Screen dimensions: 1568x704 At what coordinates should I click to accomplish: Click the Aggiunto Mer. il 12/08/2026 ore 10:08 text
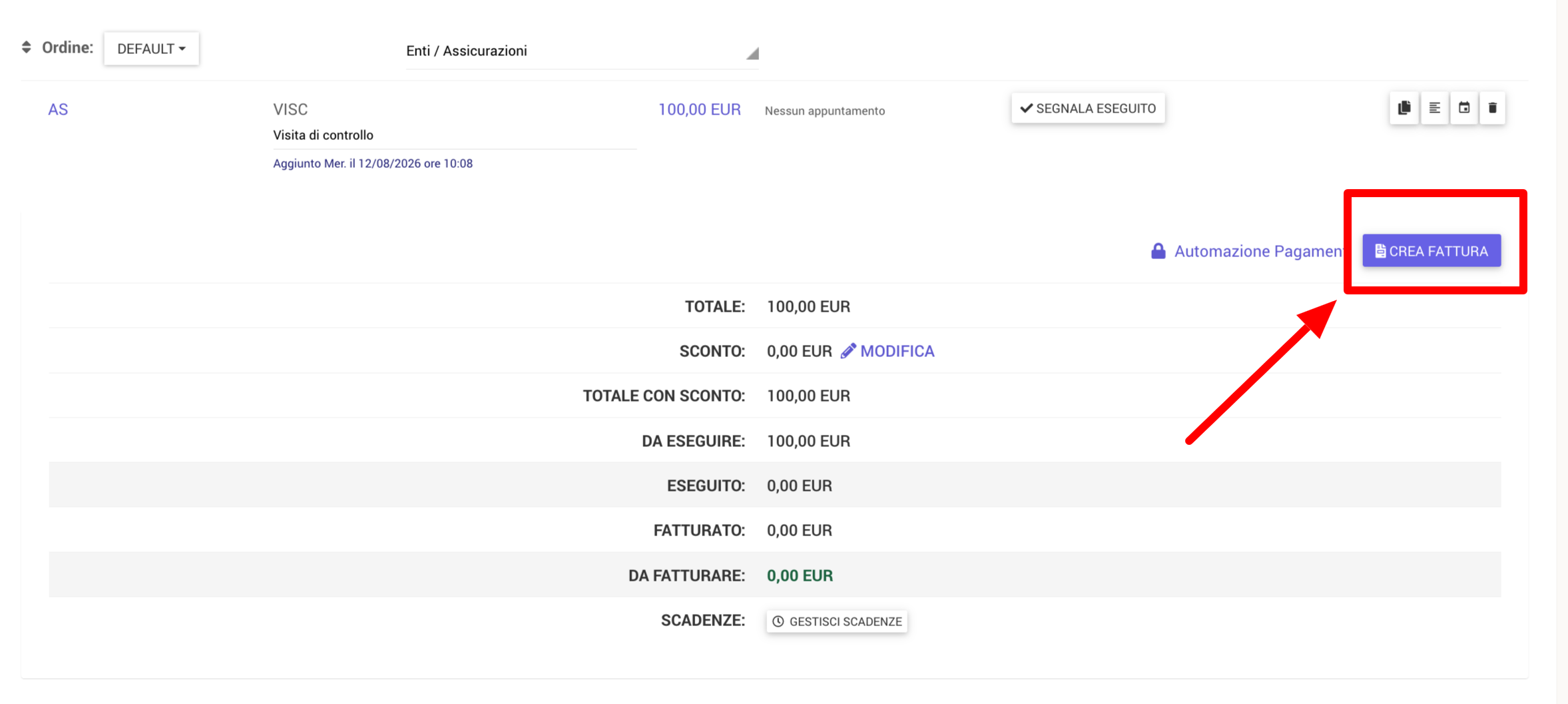tap(373, 163)
